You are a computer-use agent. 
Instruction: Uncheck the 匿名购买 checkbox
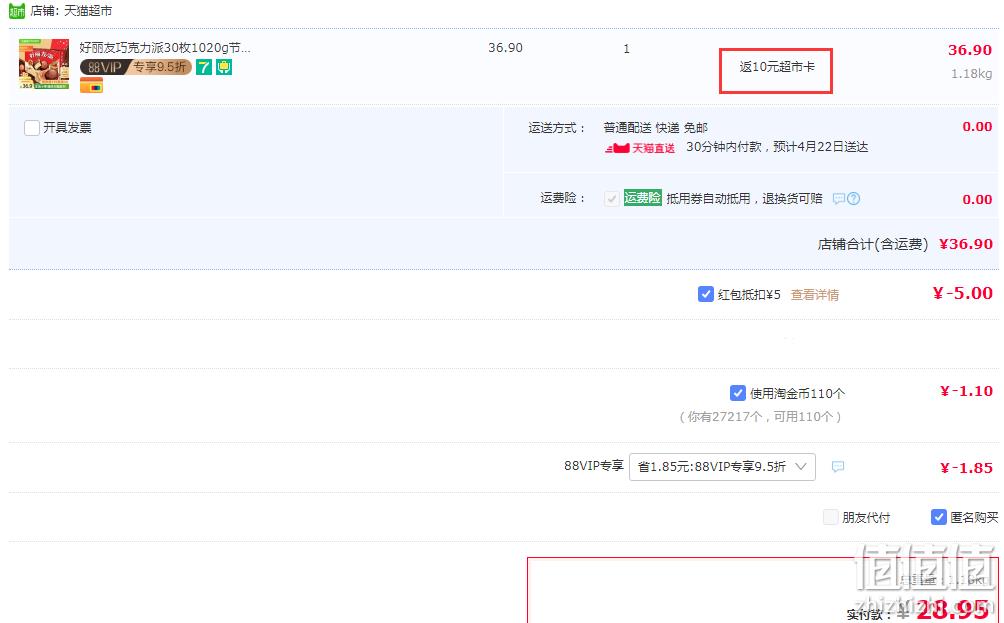(x=939, y=517)
